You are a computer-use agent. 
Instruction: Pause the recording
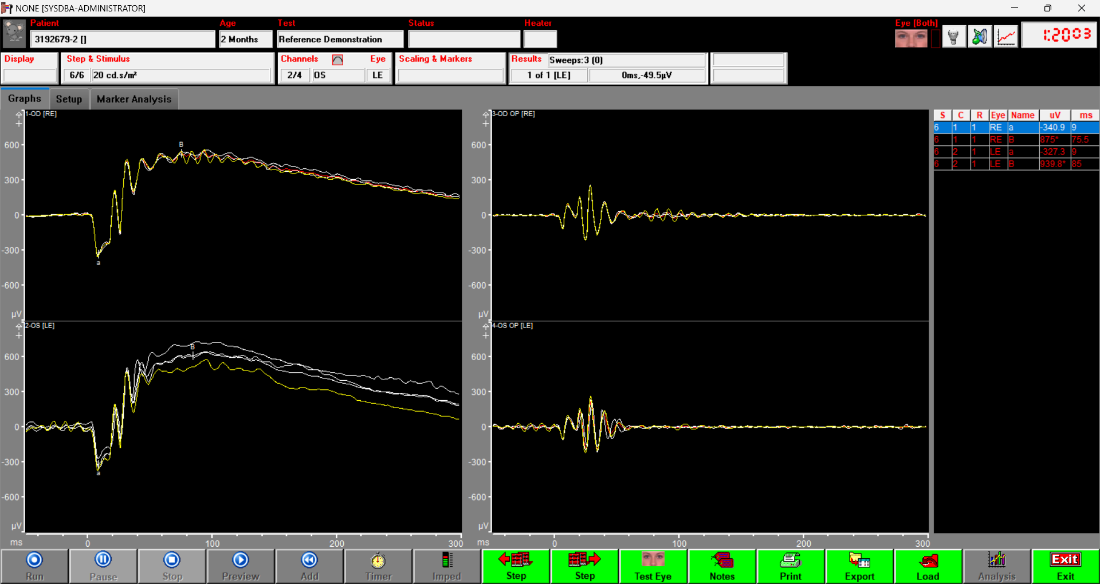103,566
